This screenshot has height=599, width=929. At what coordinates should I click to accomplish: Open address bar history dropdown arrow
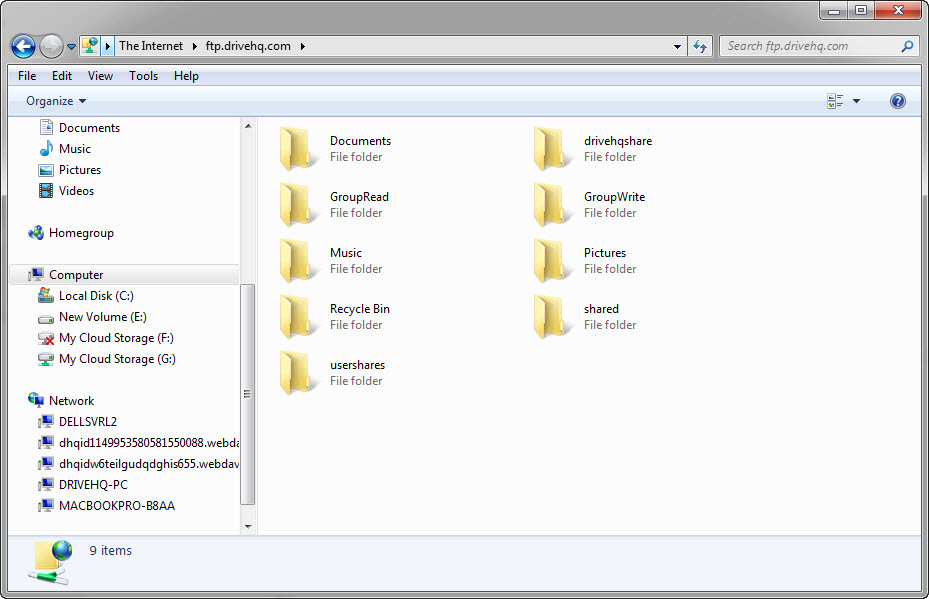678,46
